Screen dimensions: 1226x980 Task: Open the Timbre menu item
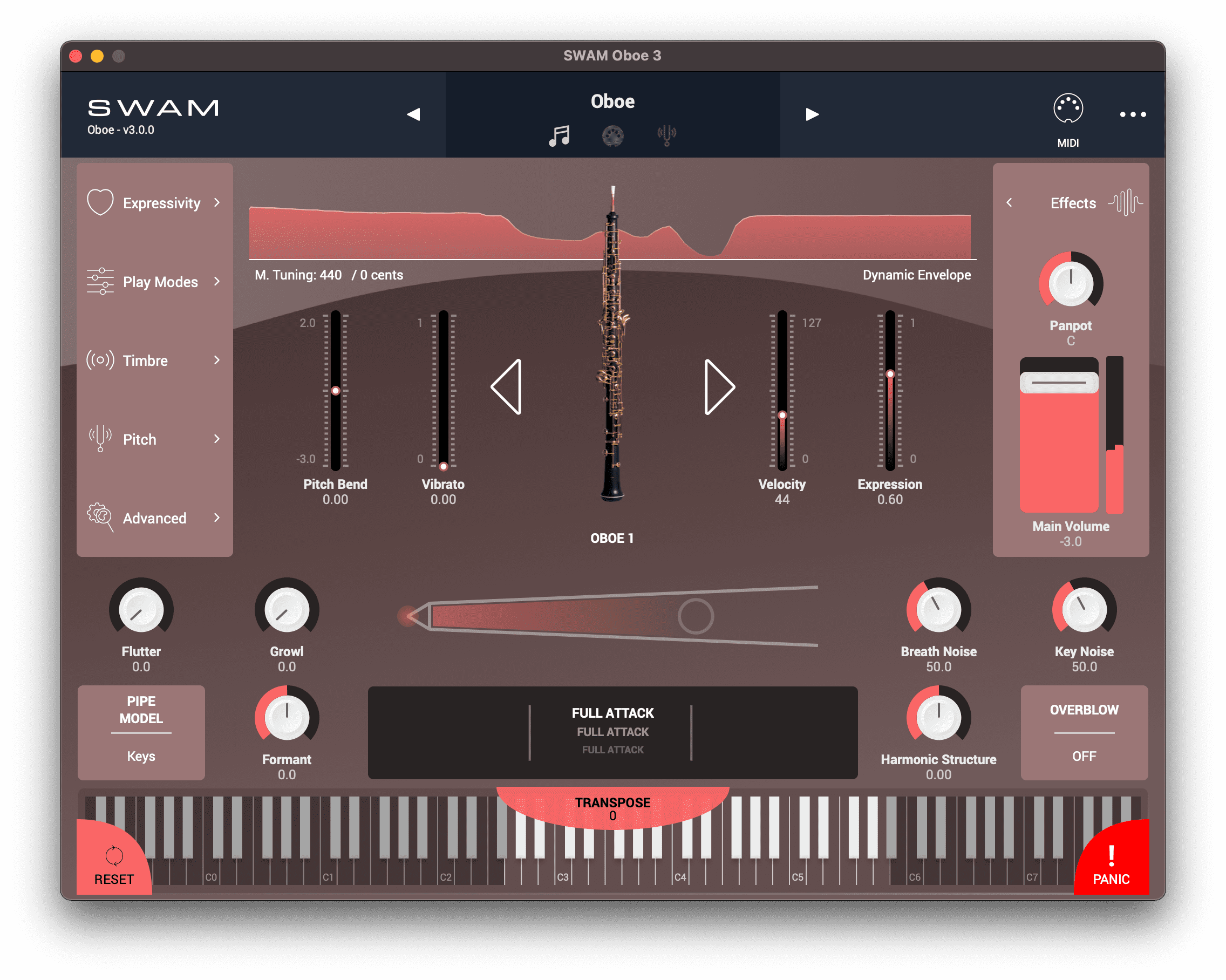click(x=154, y=360)
